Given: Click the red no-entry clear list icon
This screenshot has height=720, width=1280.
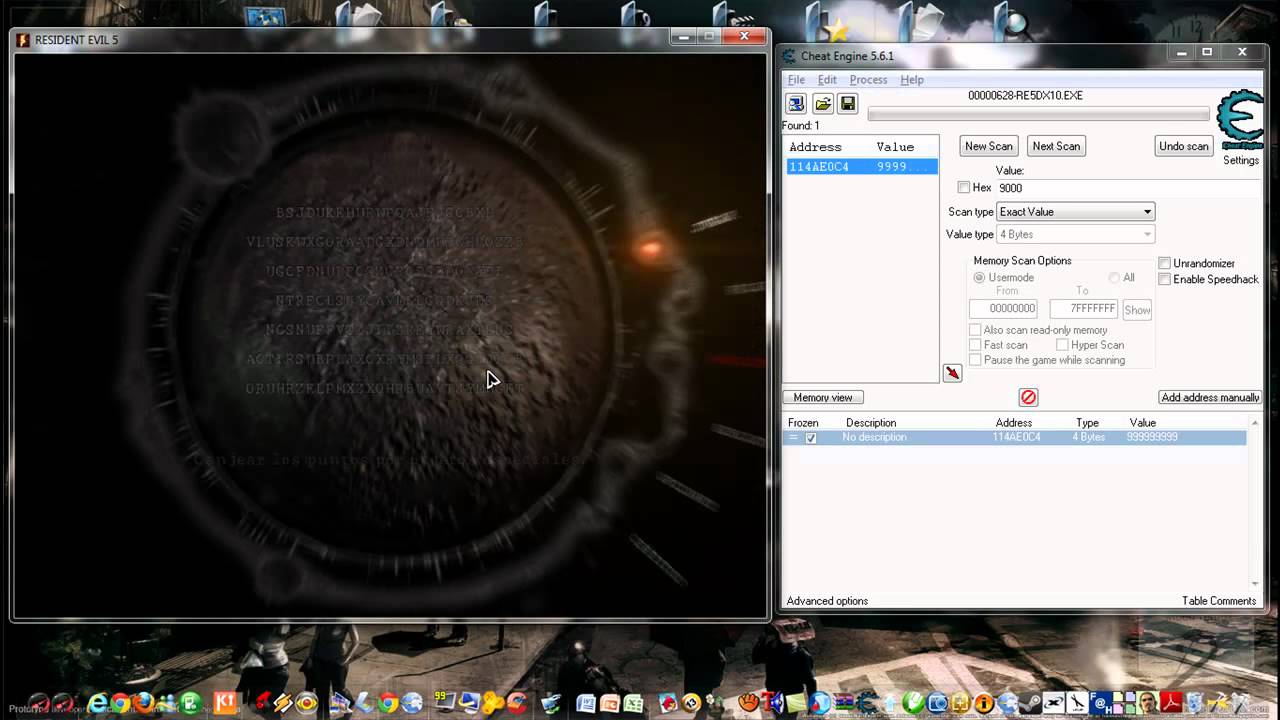Looking at the screenshot, I should coord(1028,397).
